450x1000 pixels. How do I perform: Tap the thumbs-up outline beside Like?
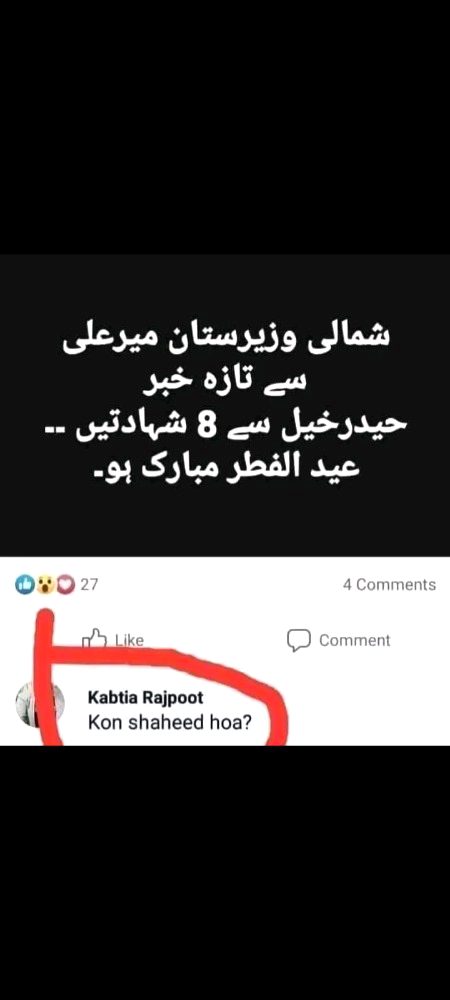[94, 639]
